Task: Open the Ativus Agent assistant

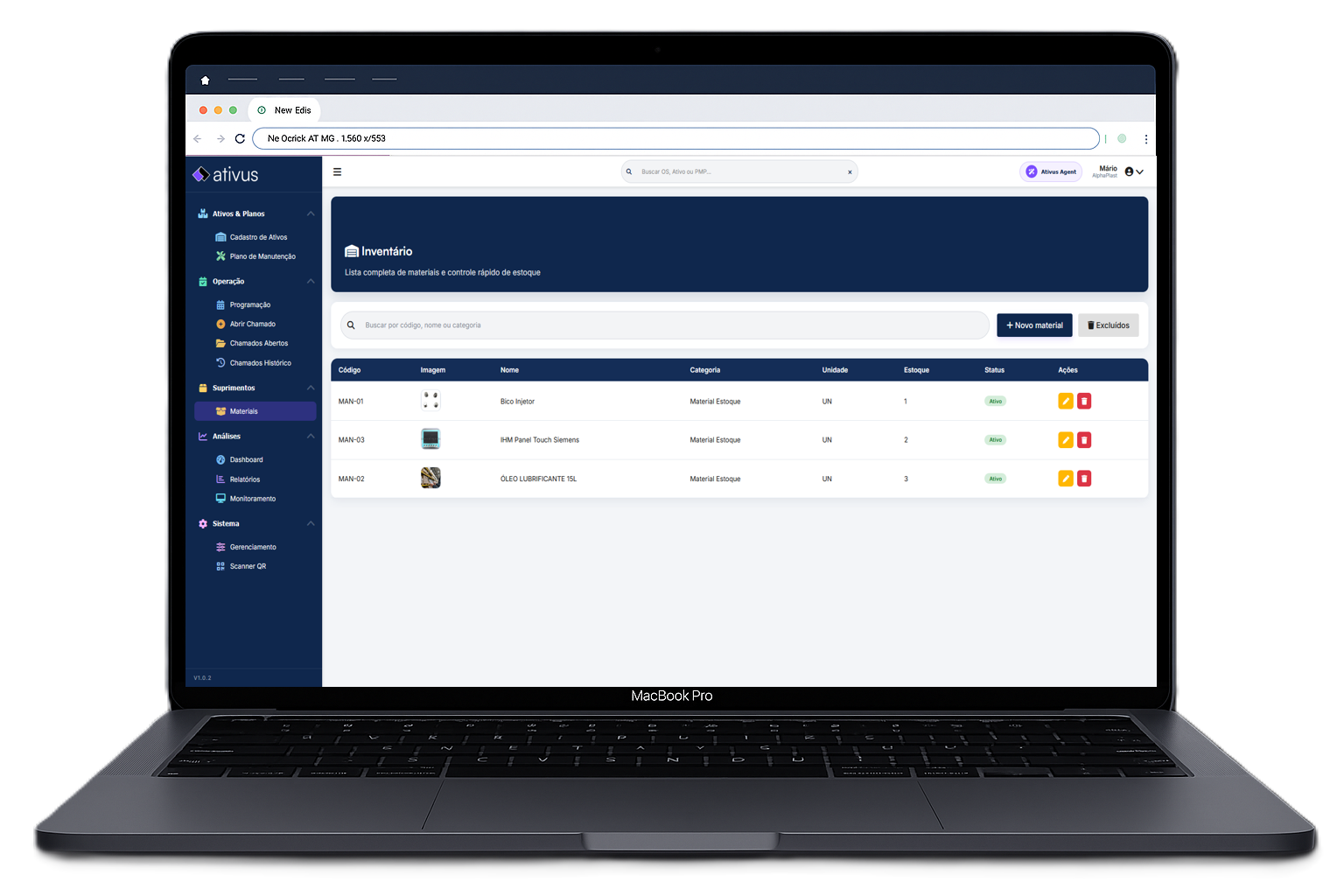Action: point(1051,172)
